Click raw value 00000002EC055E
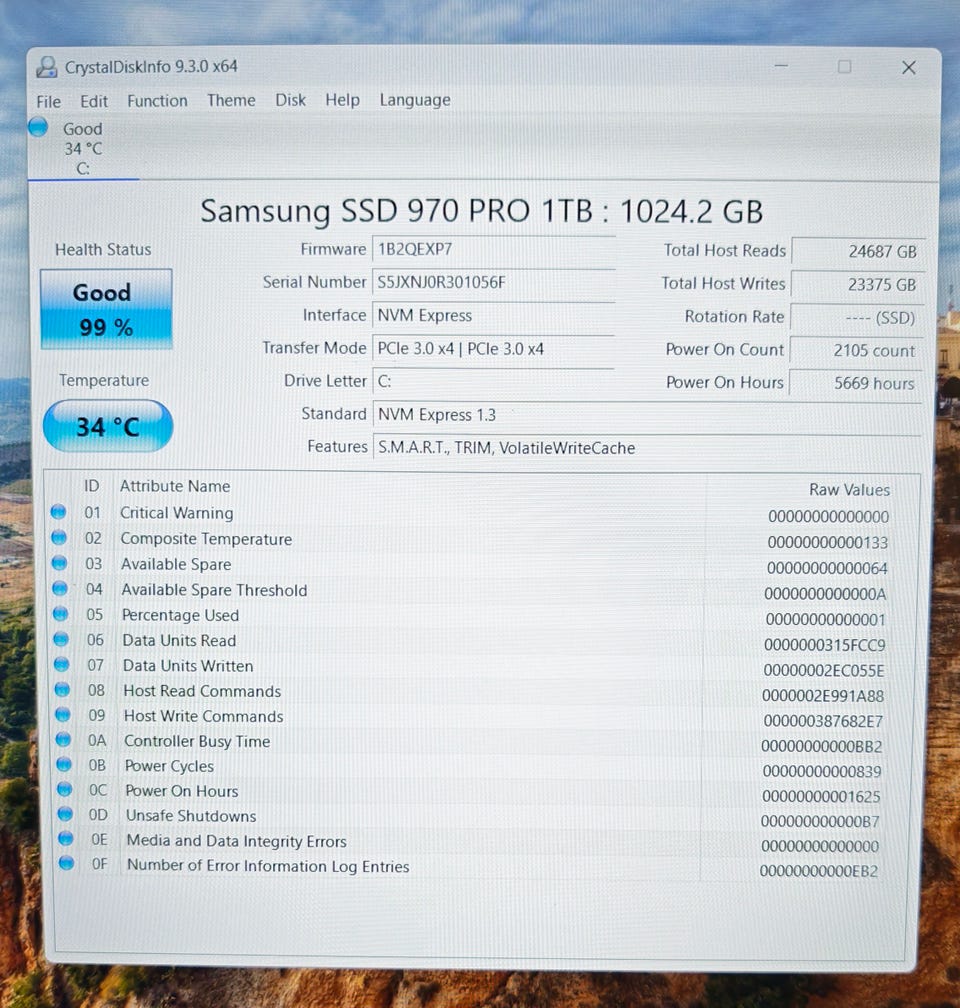Viewport: 960px width, 1008px height. tap(824, 670)
